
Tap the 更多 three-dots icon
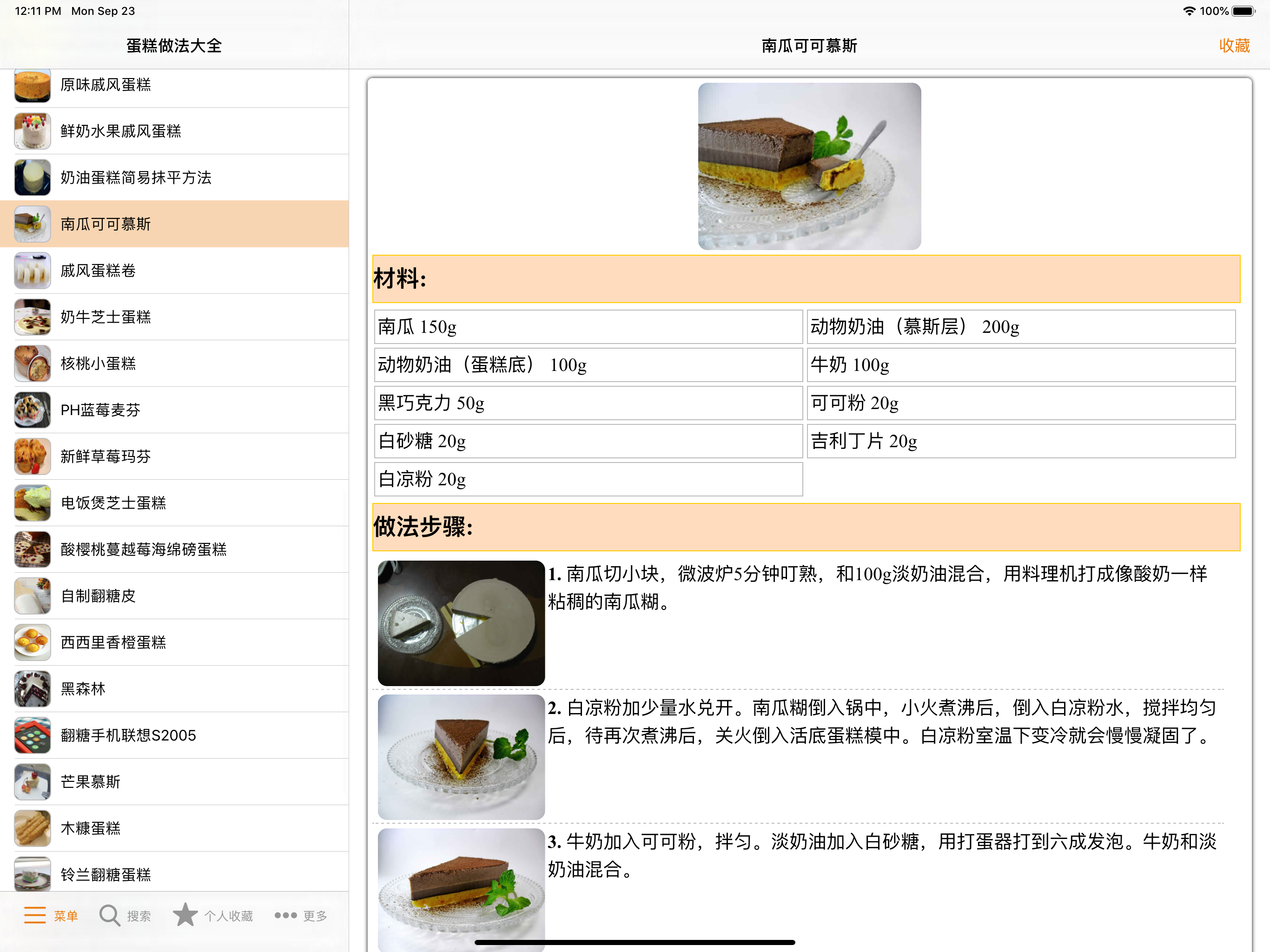pos(285,915)
